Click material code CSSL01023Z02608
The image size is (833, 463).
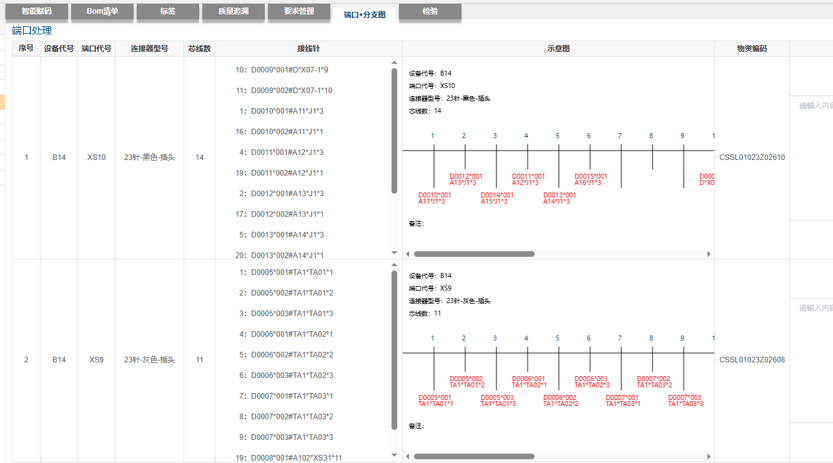pos(752,360)
